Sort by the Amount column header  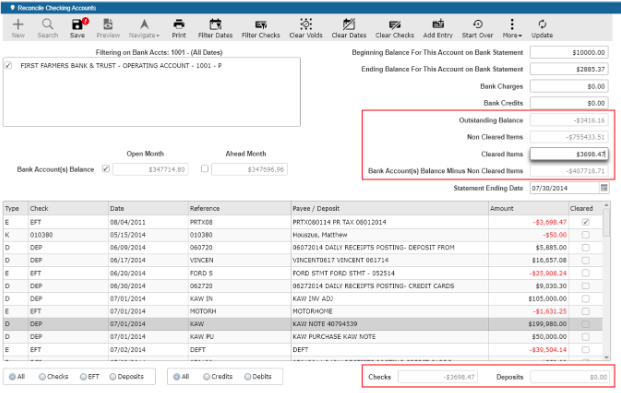528,208
